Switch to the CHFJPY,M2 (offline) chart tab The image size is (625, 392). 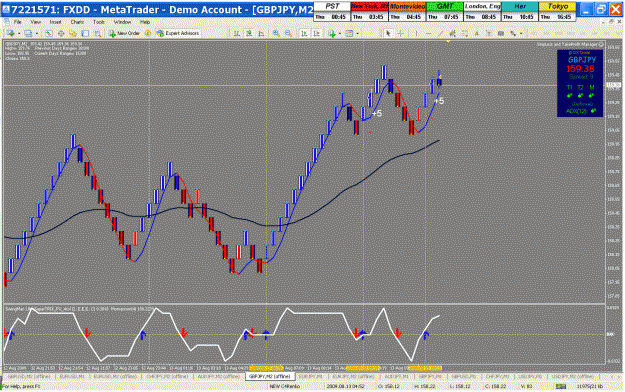tap(166, 376)
